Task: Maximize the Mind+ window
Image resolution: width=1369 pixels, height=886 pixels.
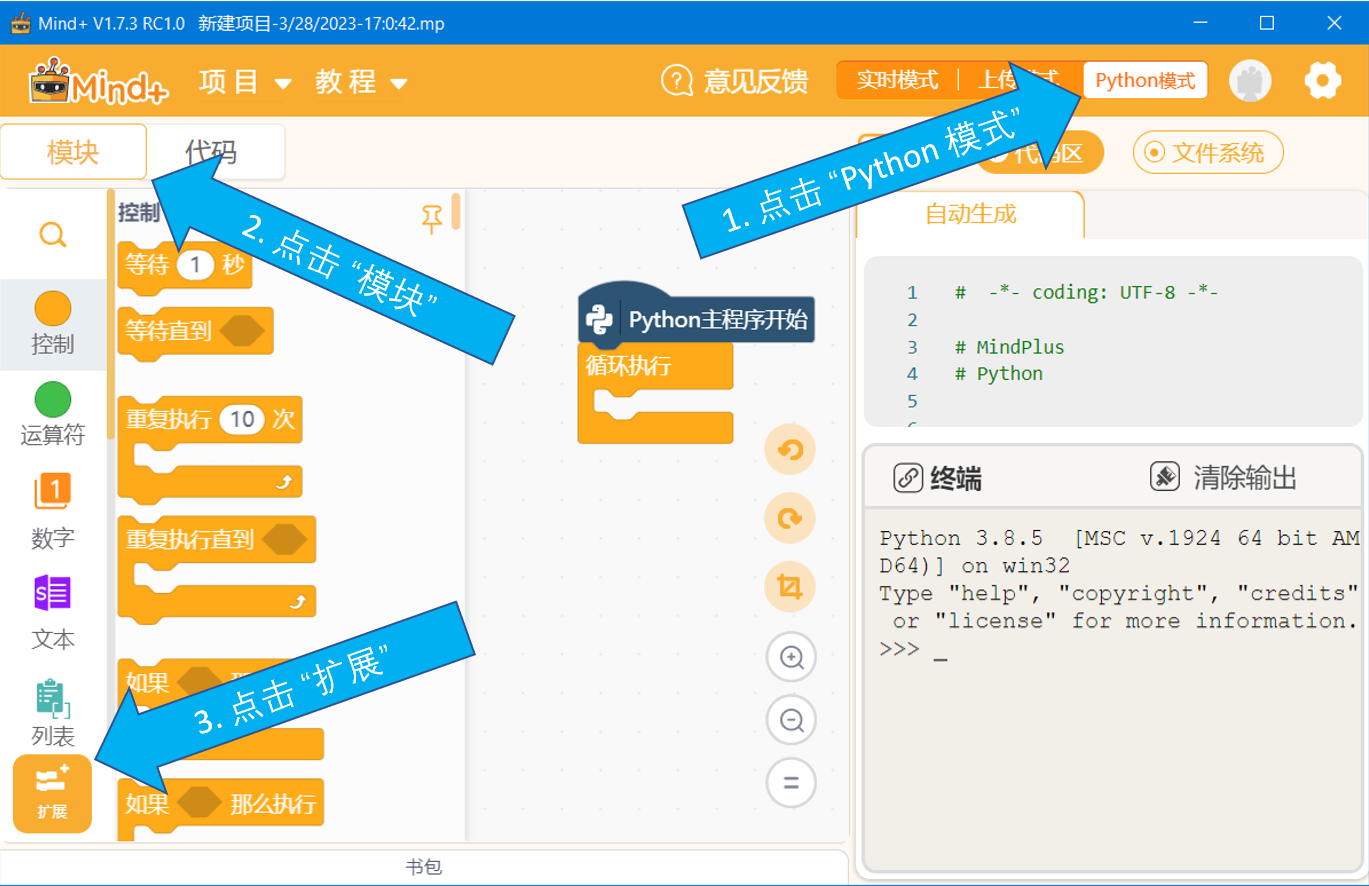Action: coord(1267,22)
